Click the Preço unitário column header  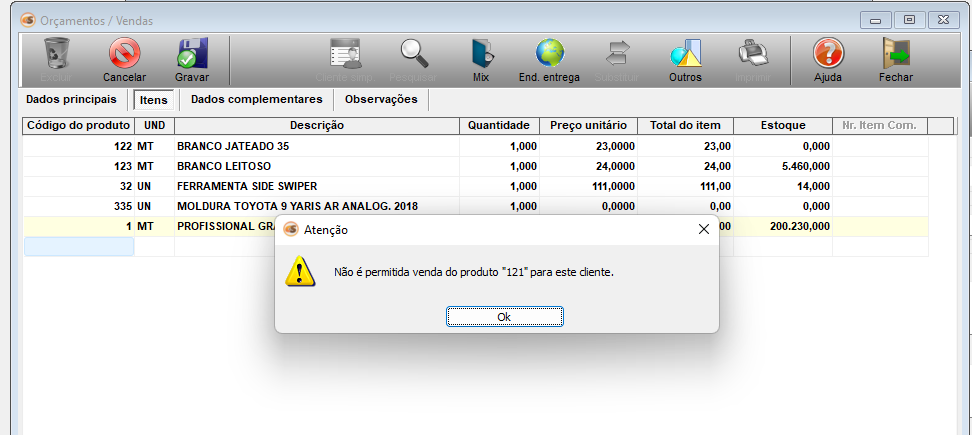588,126
